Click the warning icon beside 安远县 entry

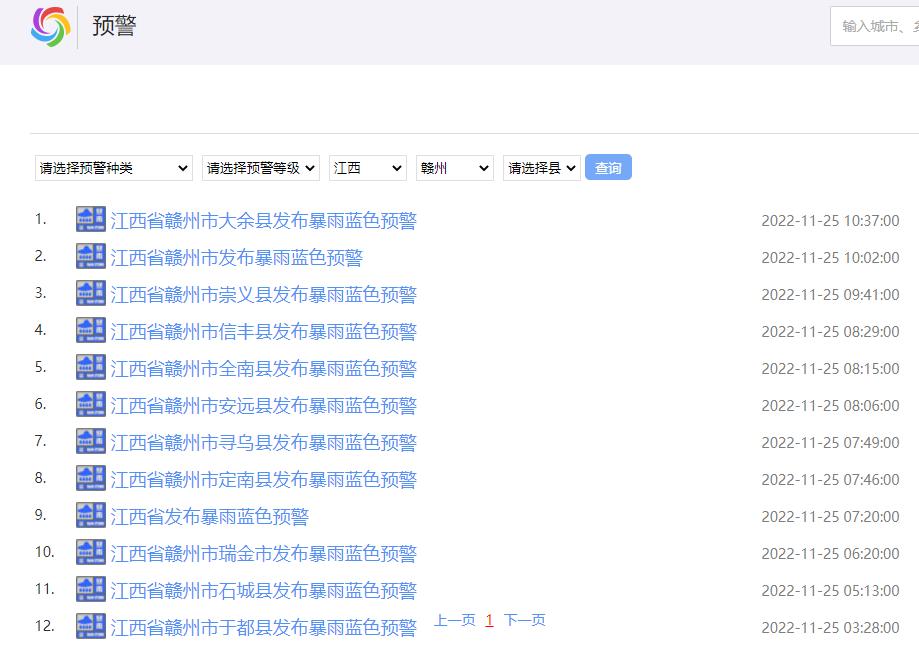click(91, 405)
